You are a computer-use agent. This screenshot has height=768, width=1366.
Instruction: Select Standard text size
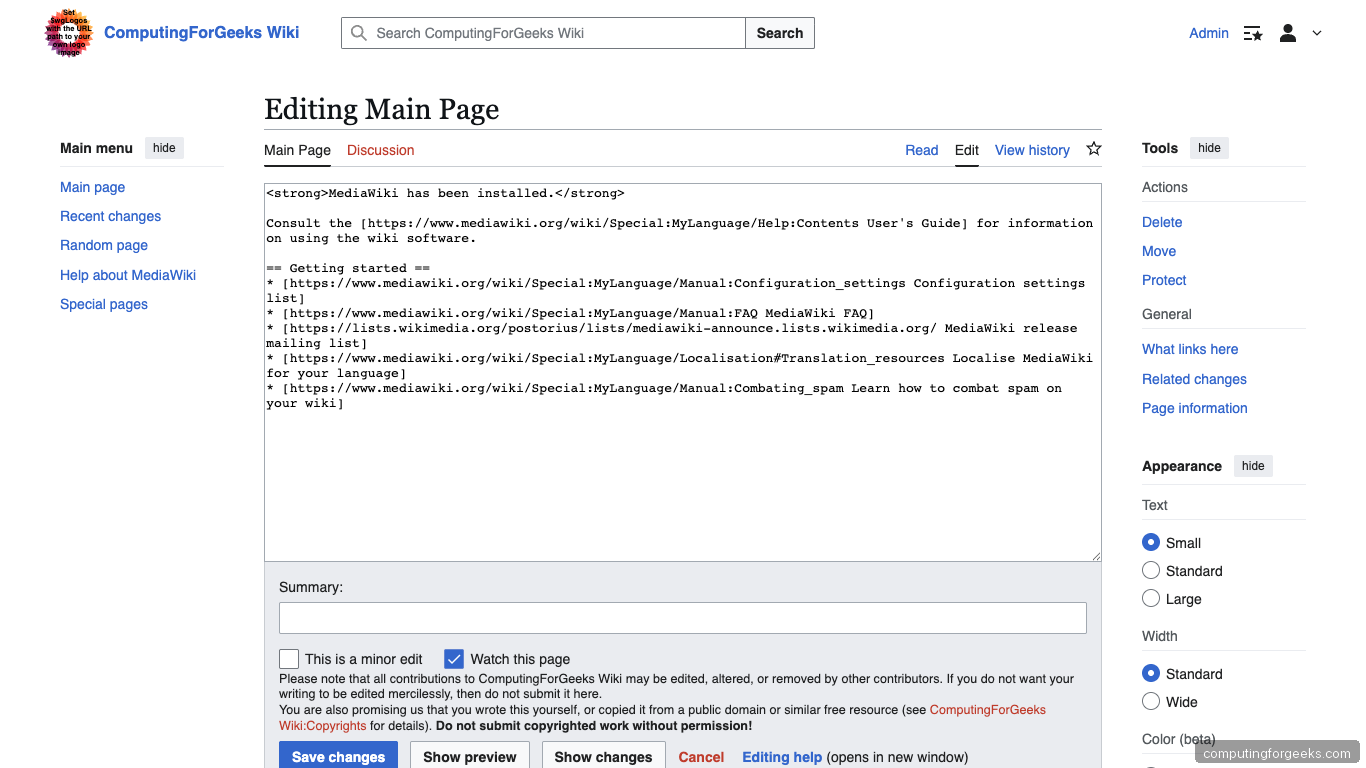pyautogui.click(x=1151, y=570)
